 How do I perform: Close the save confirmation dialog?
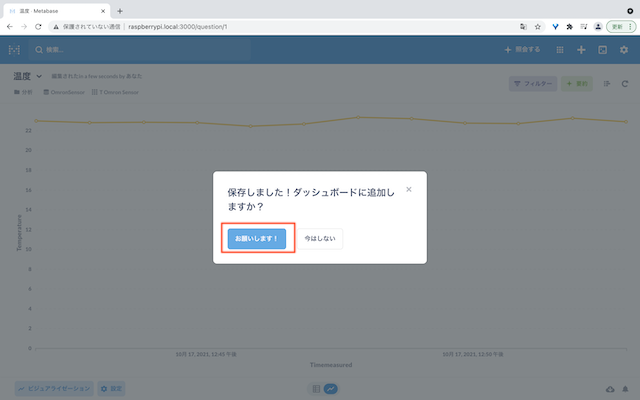[409, 189]
